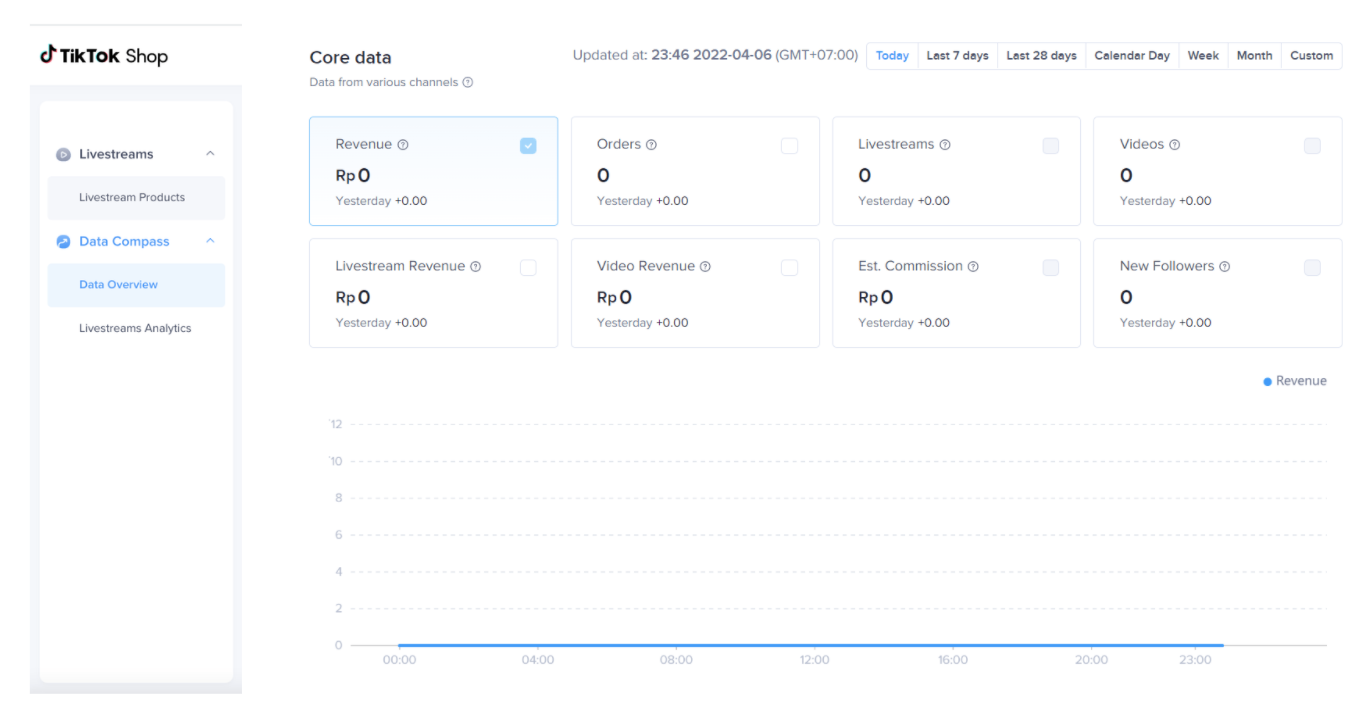Click the Livestreams sidebar icon

[x=63, y=154]
